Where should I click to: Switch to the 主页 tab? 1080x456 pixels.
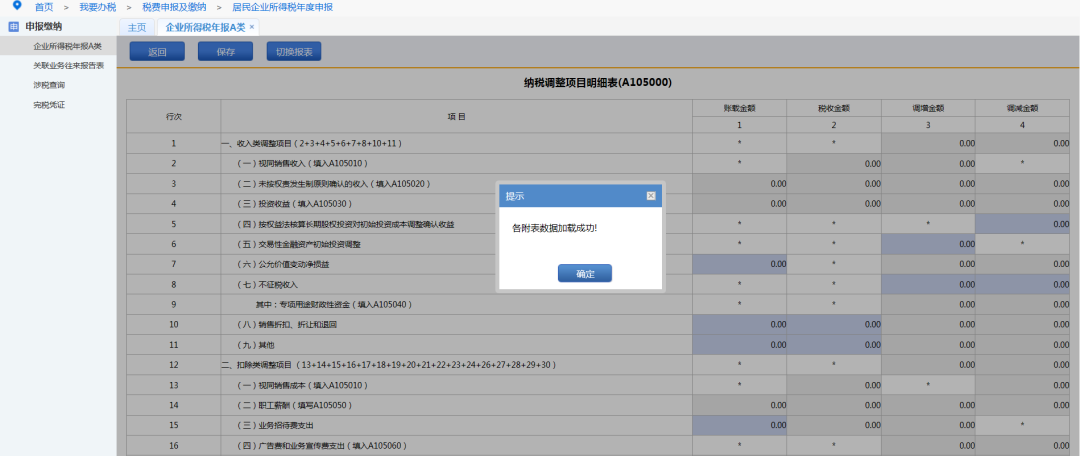click(137, 28)
